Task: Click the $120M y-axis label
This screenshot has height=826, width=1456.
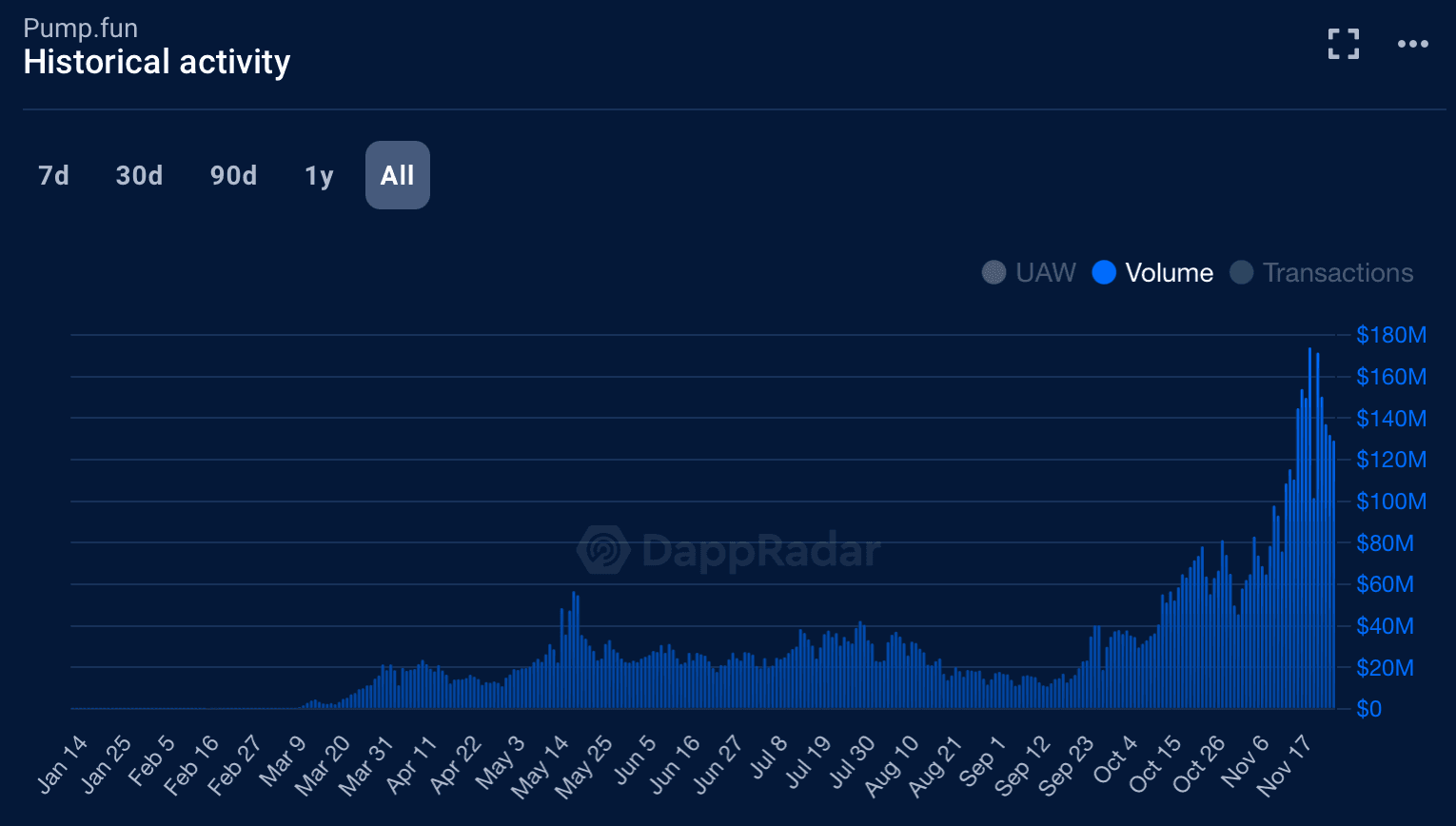Action: click(x=1391, y=460)
